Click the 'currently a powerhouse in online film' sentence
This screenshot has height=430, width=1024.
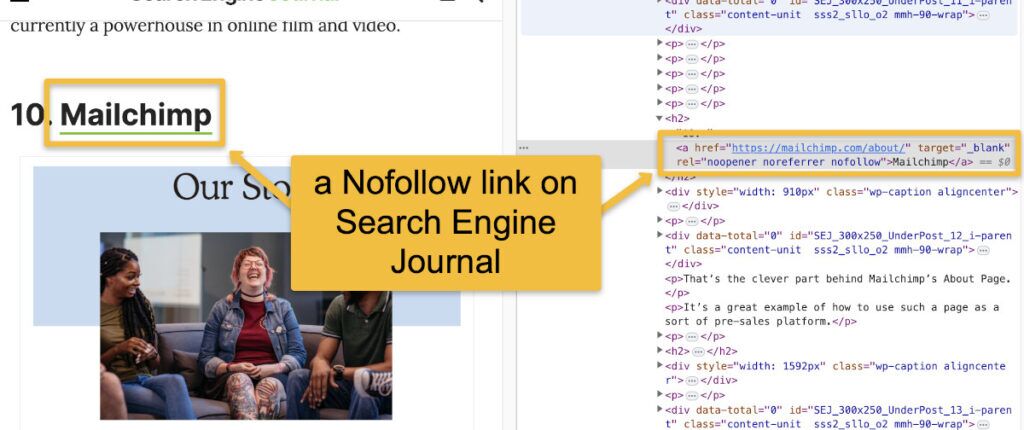point(204,26)
